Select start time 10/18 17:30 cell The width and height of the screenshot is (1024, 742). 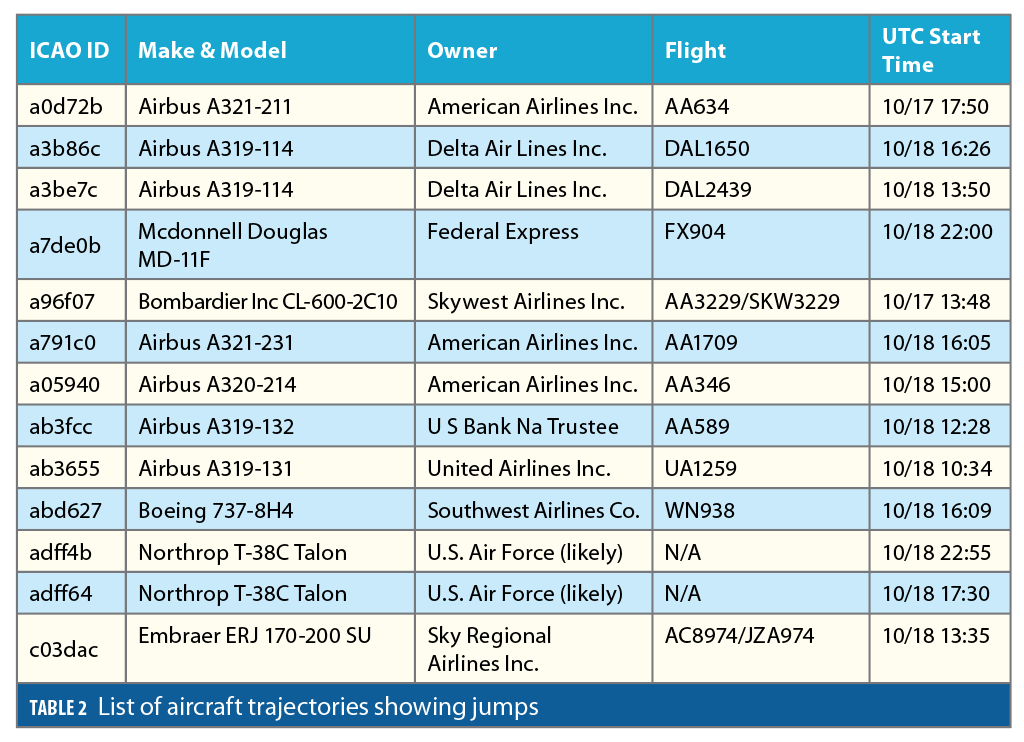936,594
